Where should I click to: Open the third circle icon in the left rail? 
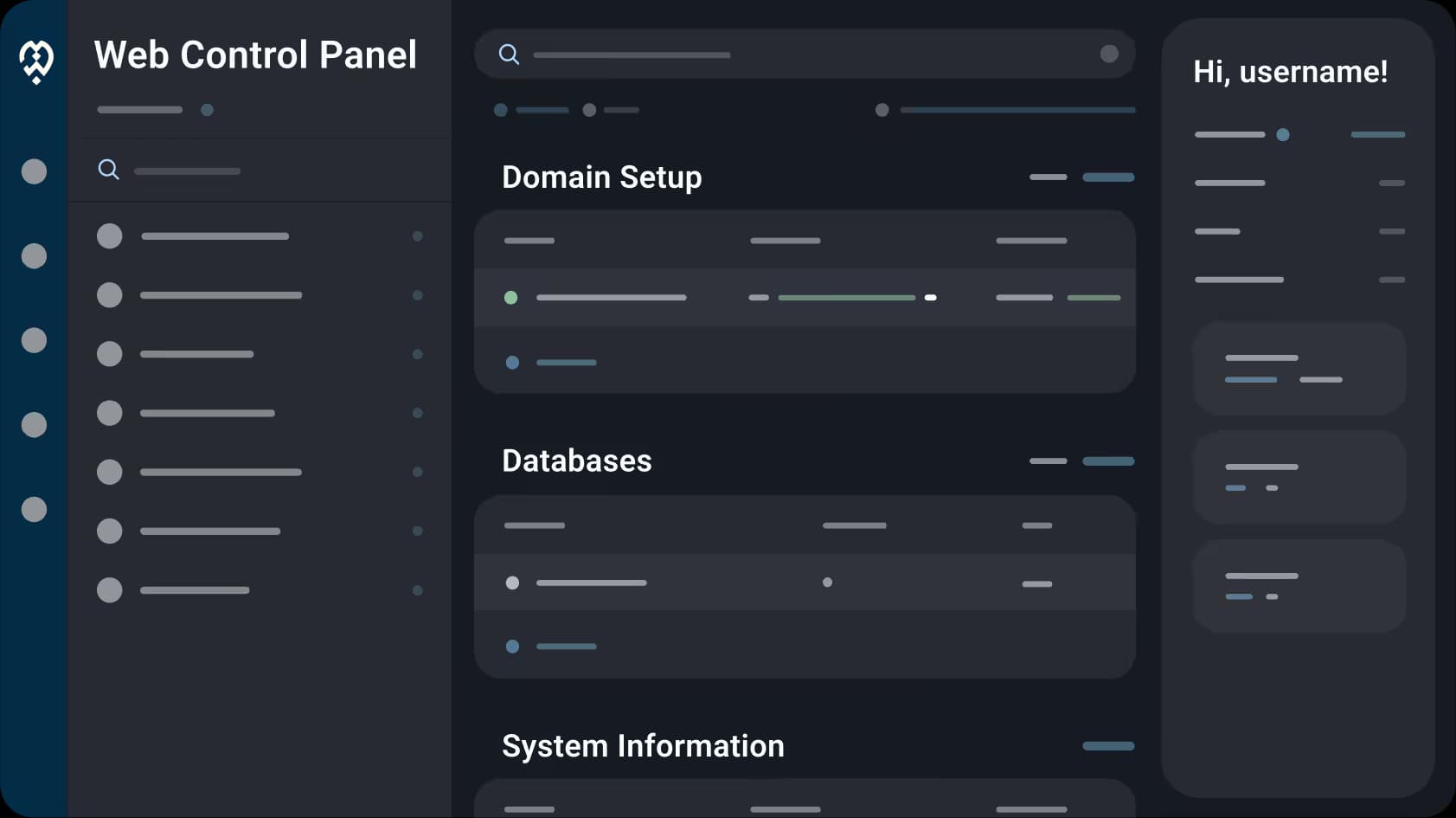pos(34,340)
